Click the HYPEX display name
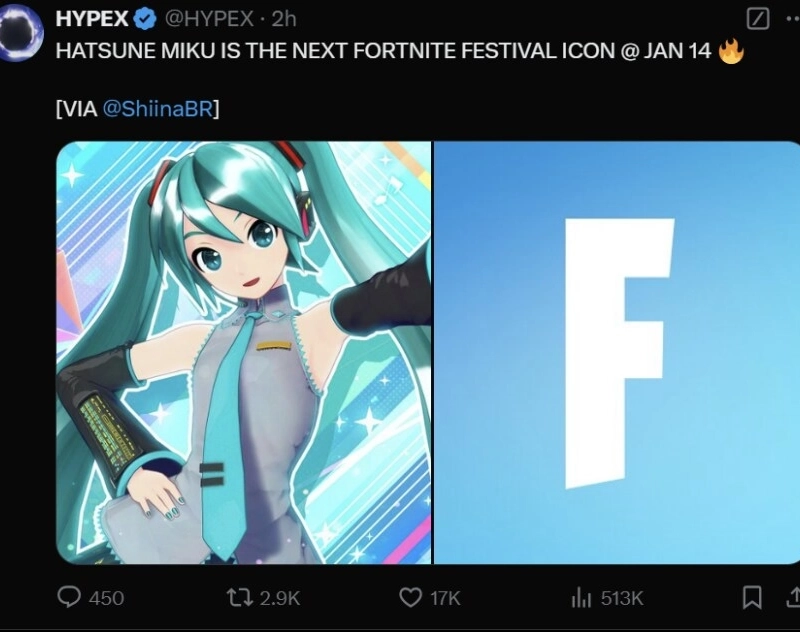The height and width of the screenshot is (632, 800). tap(93, 19)
